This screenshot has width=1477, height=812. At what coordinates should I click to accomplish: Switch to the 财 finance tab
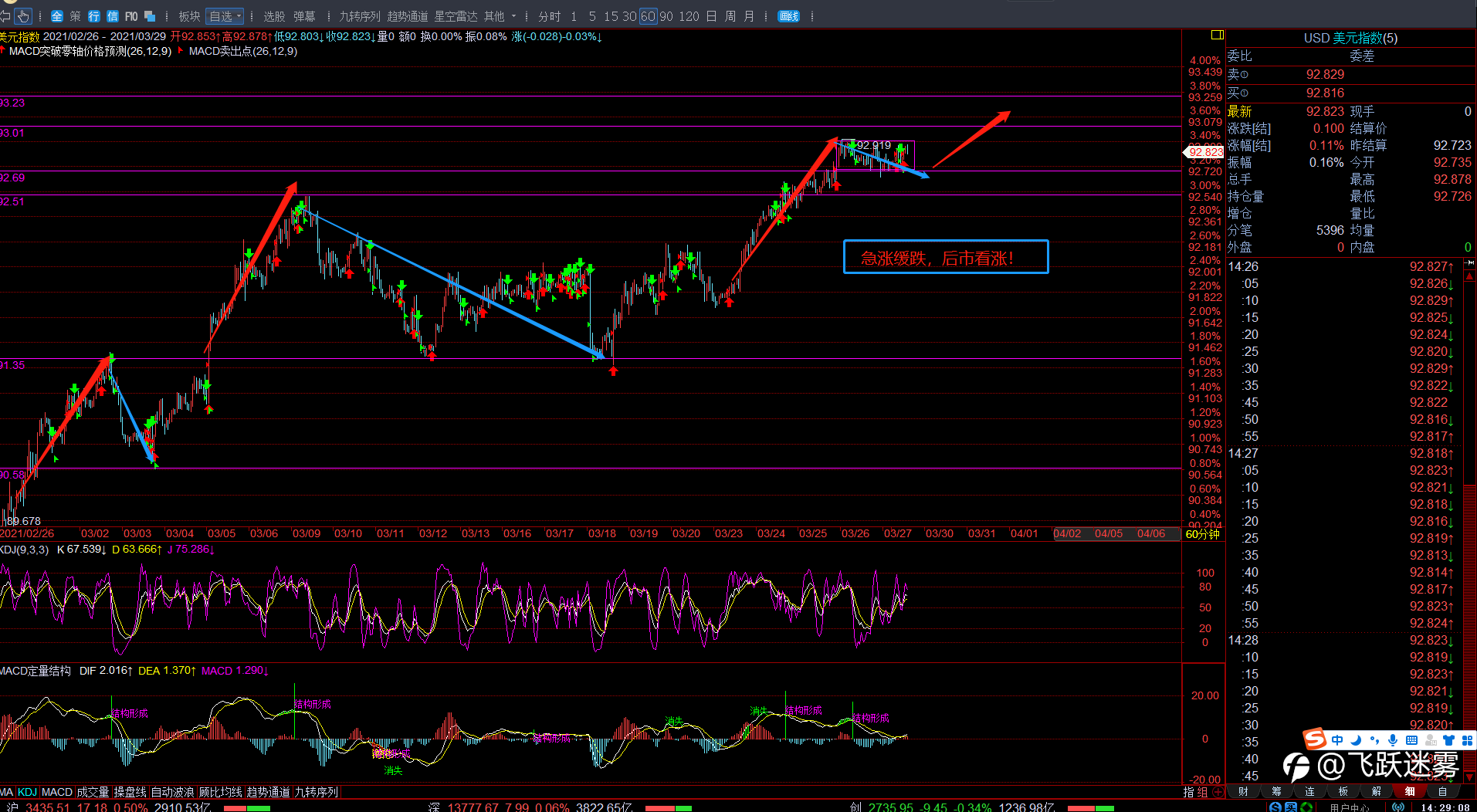coord(1243,791)
